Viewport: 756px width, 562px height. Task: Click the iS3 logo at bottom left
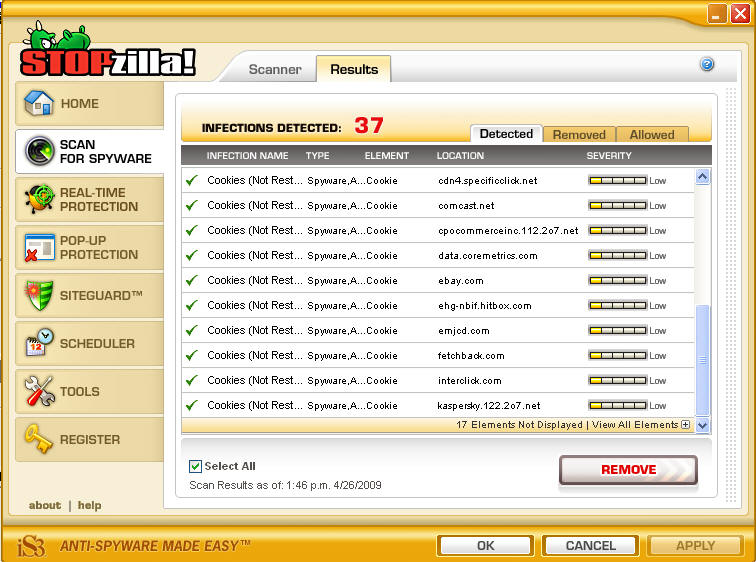tap(31, 547)
